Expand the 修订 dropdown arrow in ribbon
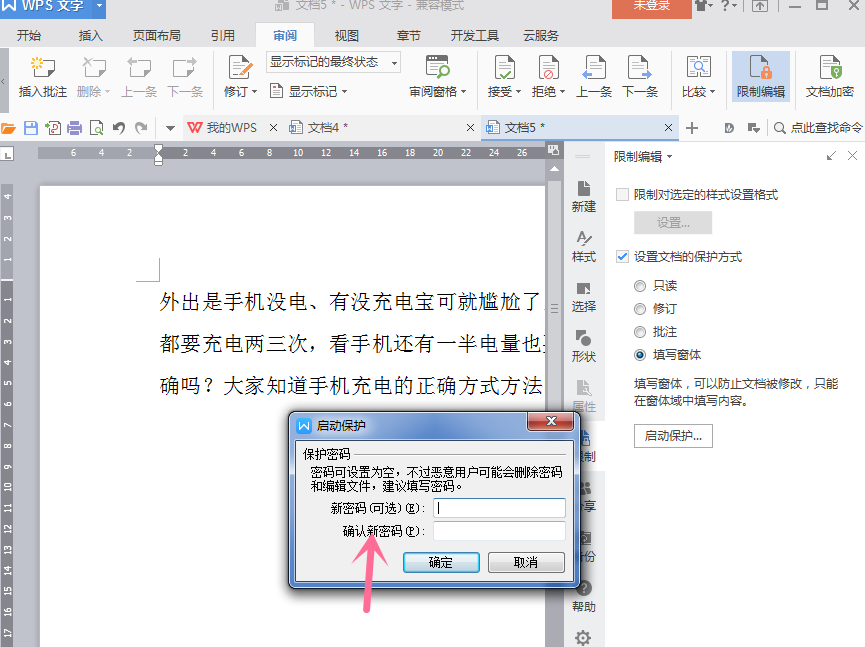The image size is (865, 647). (x=254, y=92)
